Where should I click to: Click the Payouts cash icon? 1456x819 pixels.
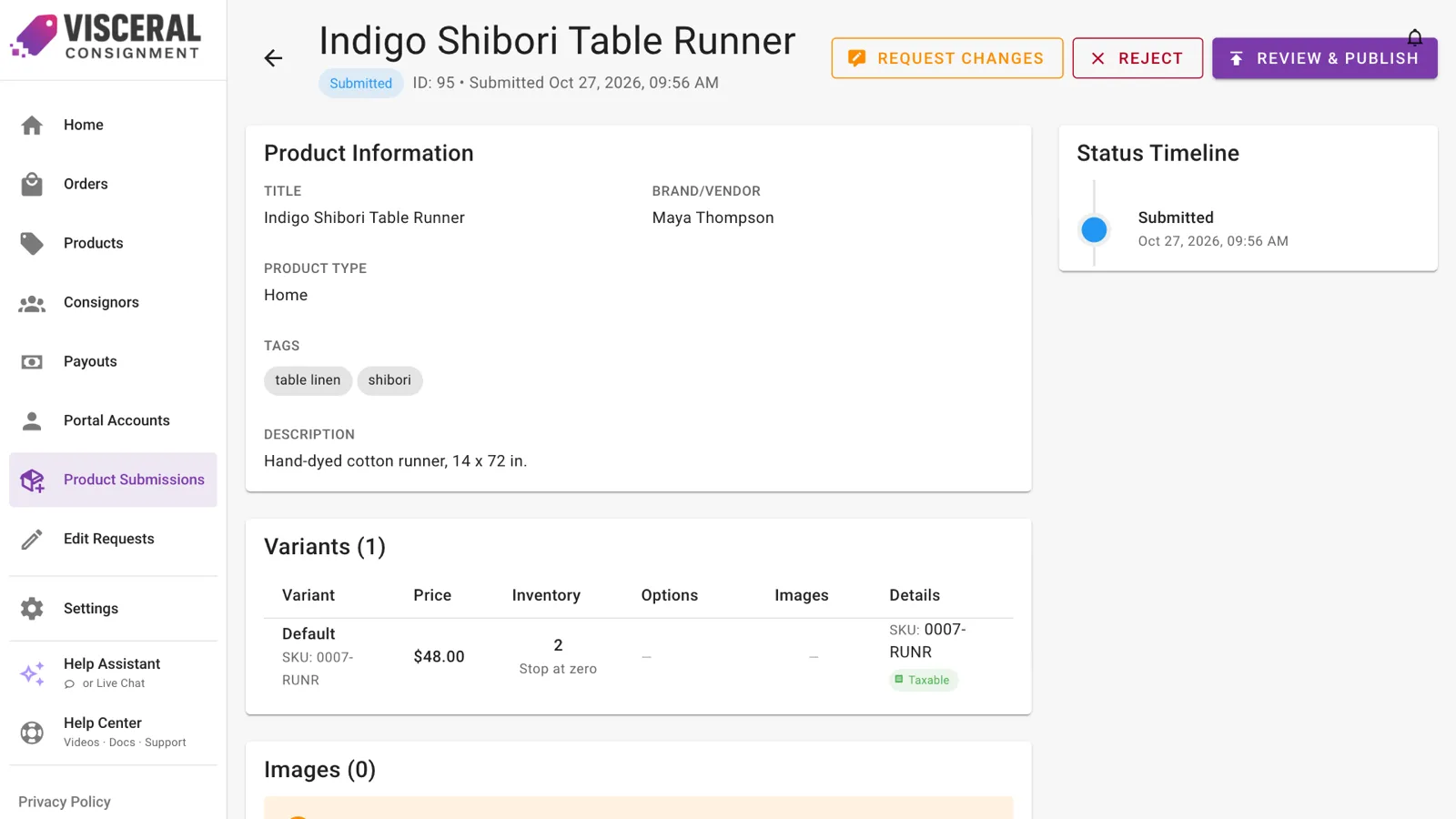click(x=32, y=362)
